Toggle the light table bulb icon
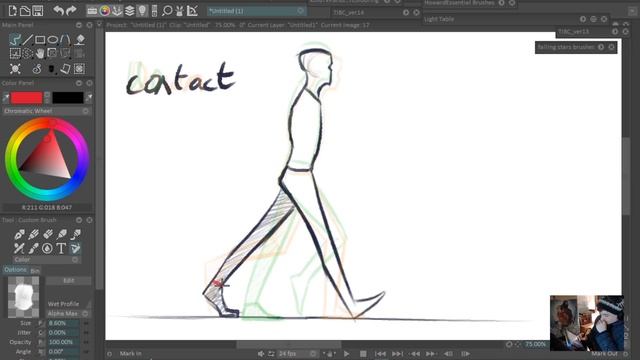Screen dimensions: 640x360 [x=142, y=11]
